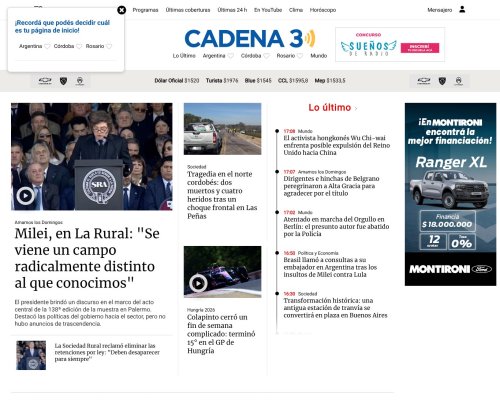The image size is (500, 400).
Task: Click Mep $1533,5 quote
Action: pyautogui.click(x=330, y=81)
